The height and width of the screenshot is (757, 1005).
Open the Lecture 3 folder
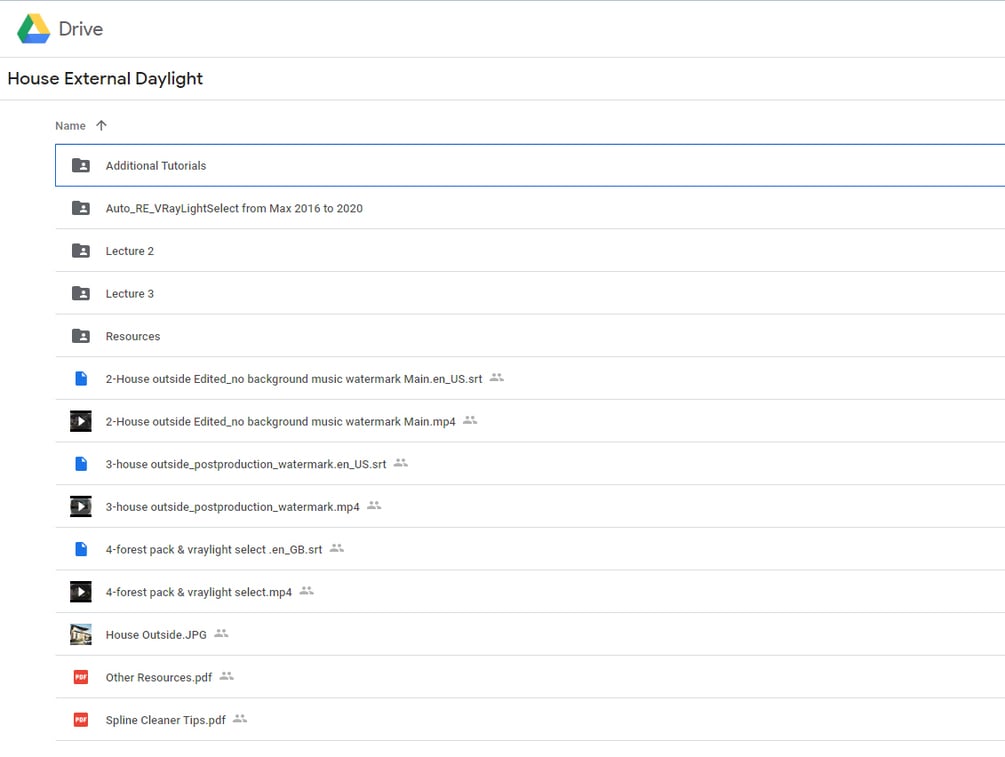pos(130,294)
